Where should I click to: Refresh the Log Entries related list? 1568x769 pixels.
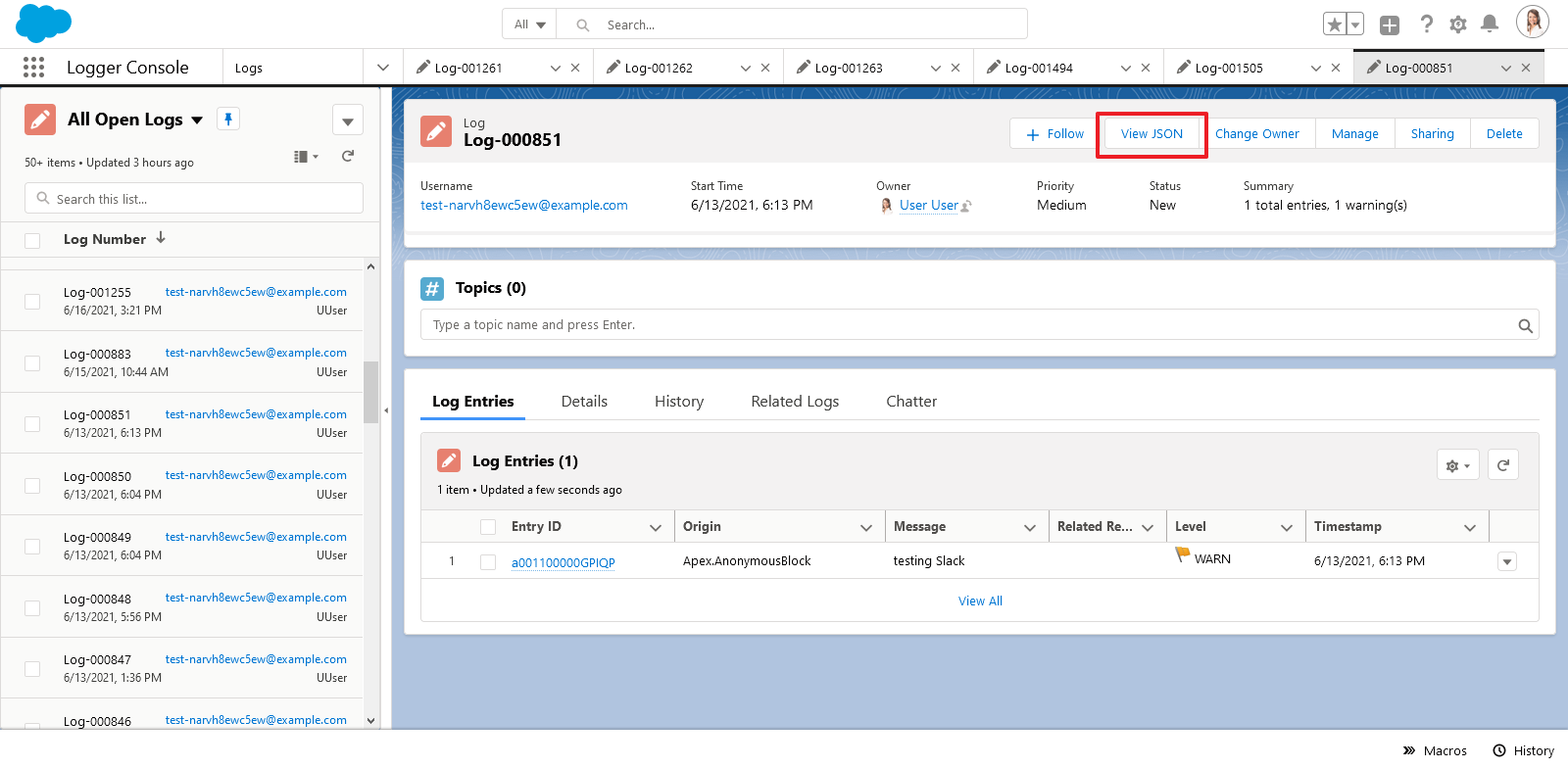1503,465
